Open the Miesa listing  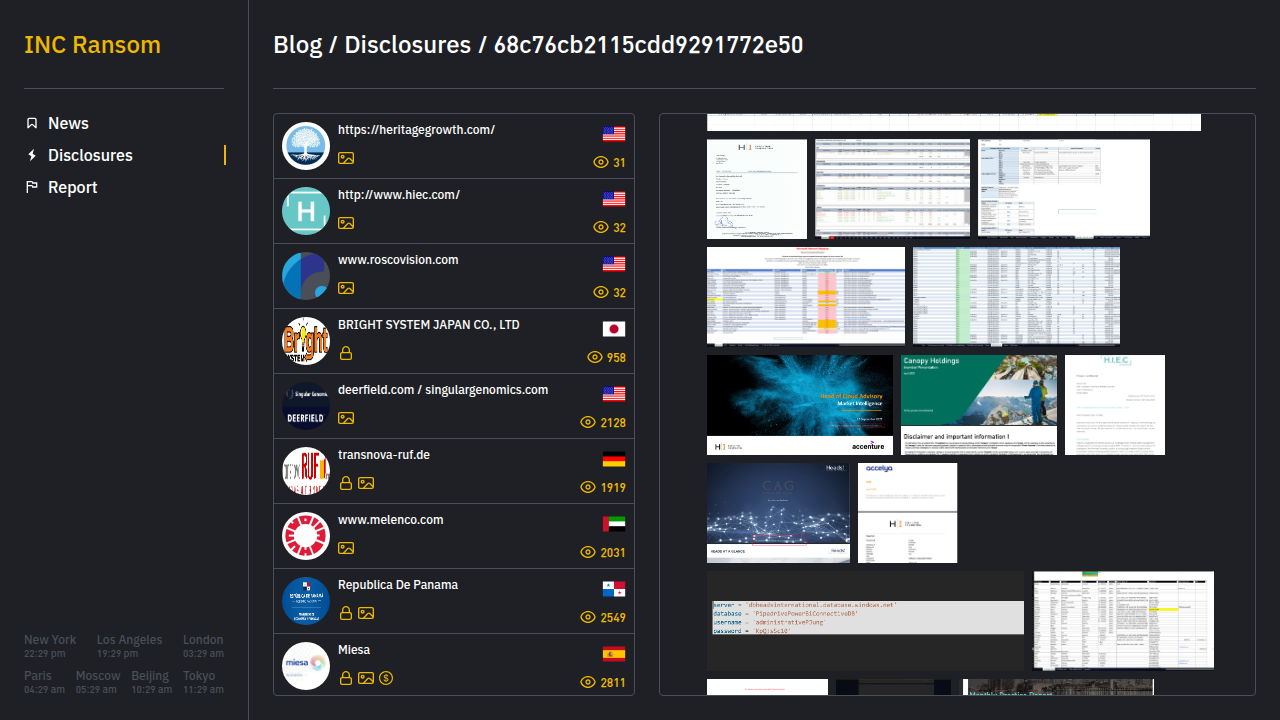454,664
